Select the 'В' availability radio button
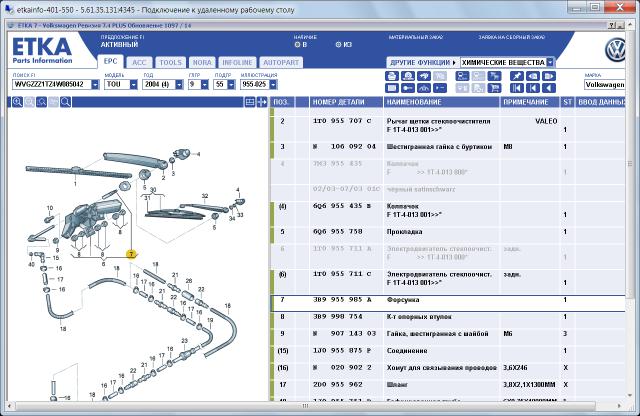This screenshot has width=640, height=416. [297, 44]
